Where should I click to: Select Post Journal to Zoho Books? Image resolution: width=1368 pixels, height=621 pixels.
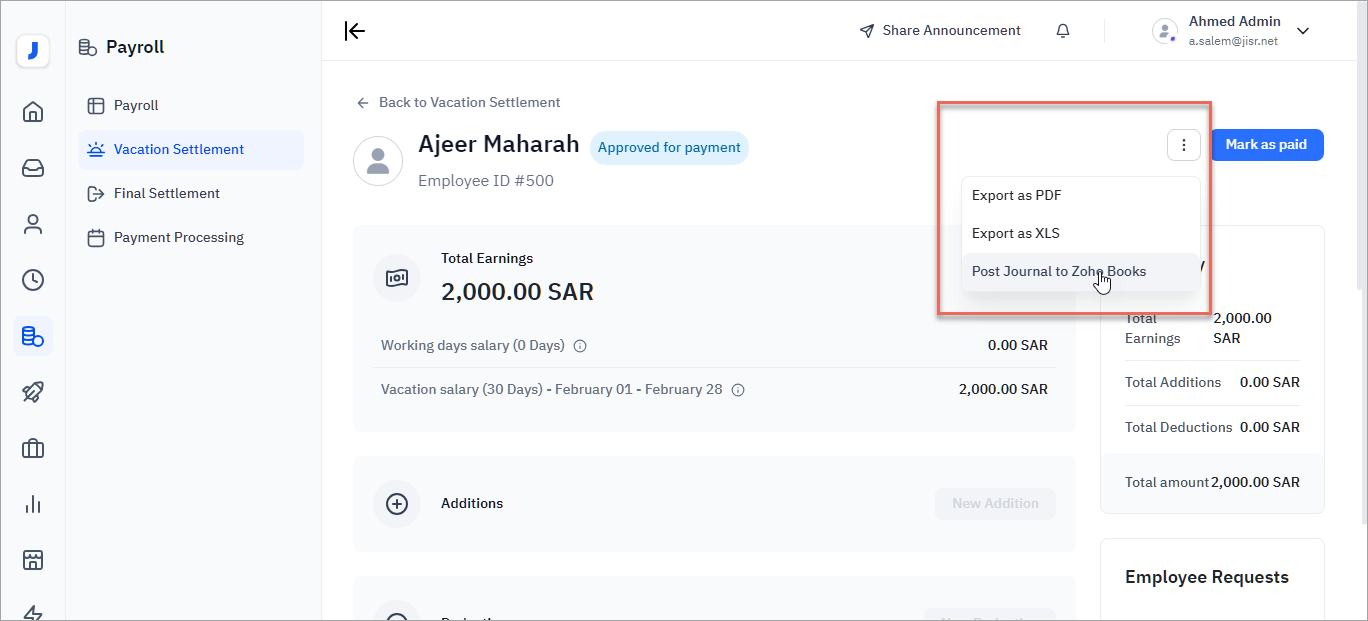pos(1059,271)
